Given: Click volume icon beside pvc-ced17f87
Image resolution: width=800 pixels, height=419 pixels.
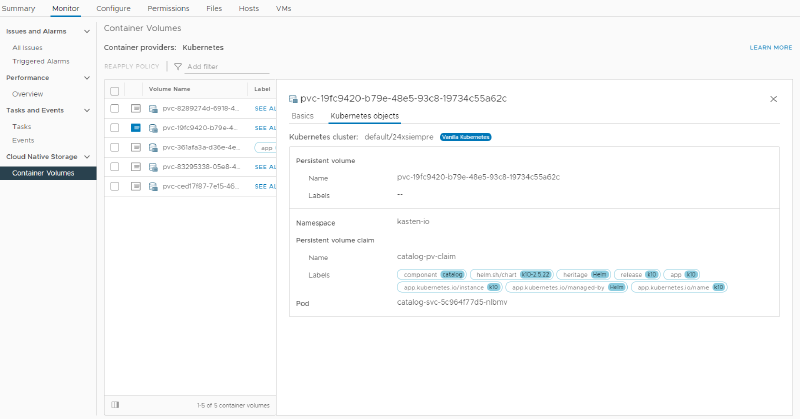Looking at the screenshot, I should click(153, 186).
